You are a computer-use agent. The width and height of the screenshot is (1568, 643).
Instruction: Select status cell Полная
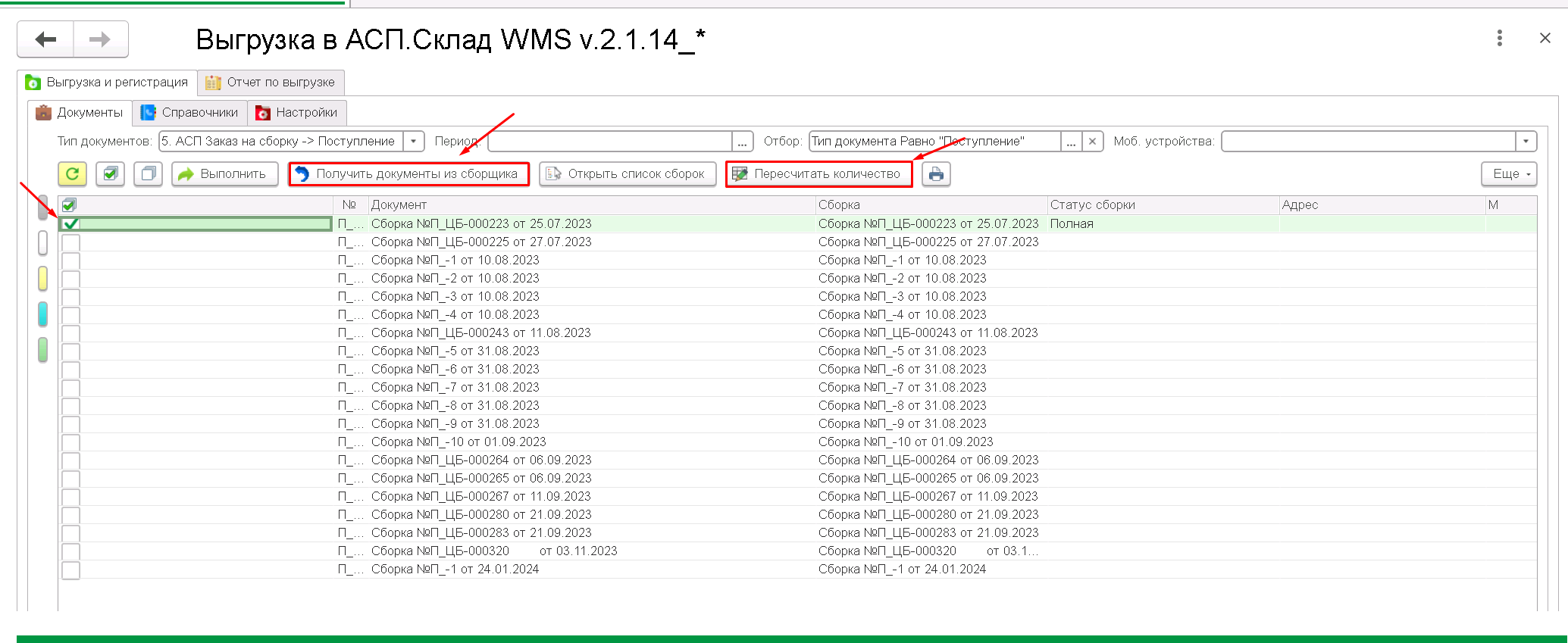coord(1163,224)
